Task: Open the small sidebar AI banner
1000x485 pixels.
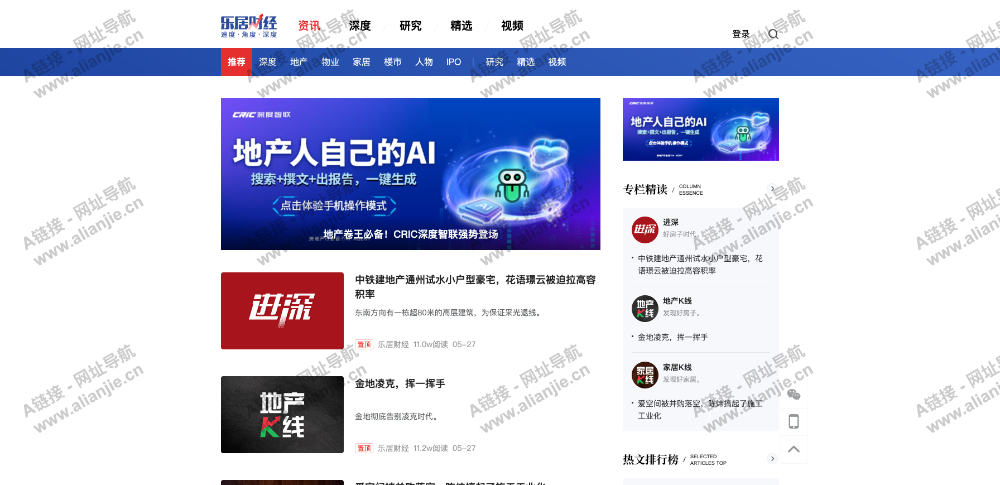Action: click(701, 130)
